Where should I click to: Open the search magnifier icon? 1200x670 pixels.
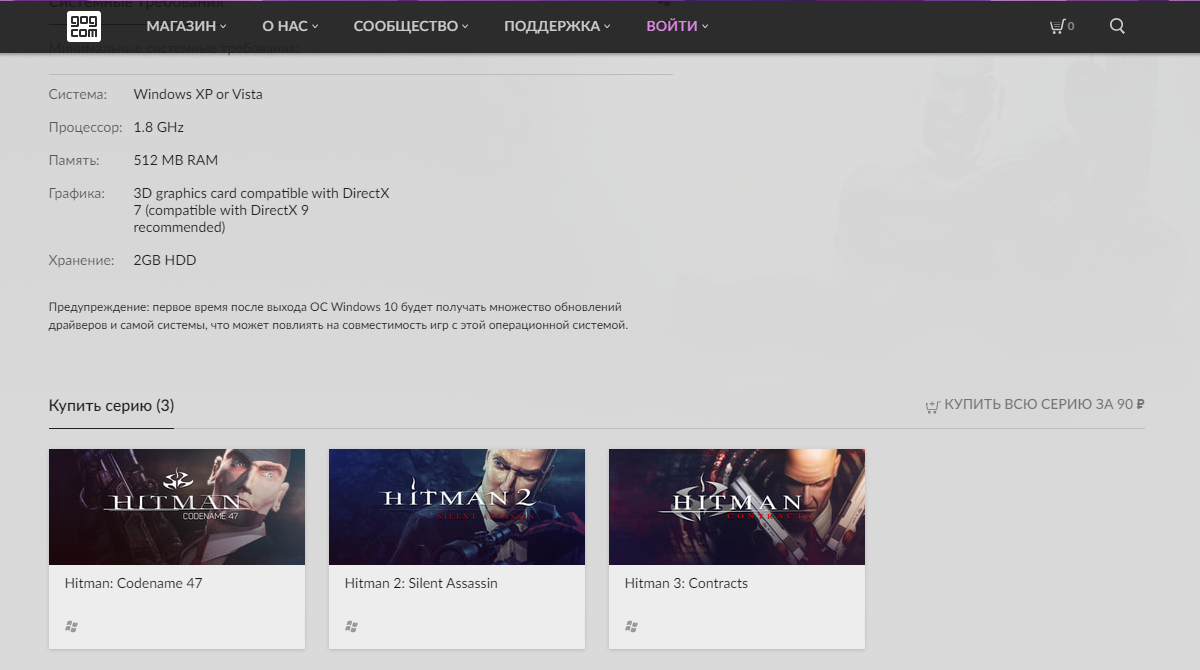pyautogui.click(x=1118, y=26)
